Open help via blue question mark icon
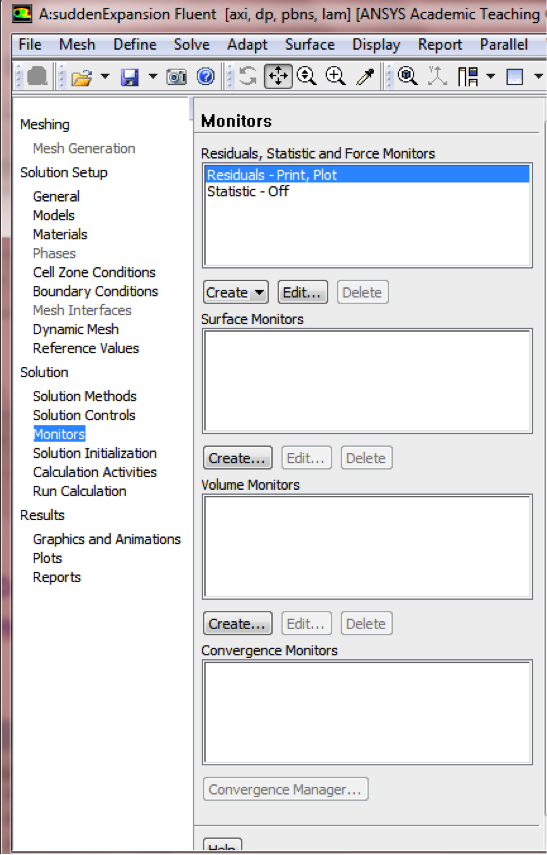This screenshot has width=547, height=855. (x=206, y=76)
